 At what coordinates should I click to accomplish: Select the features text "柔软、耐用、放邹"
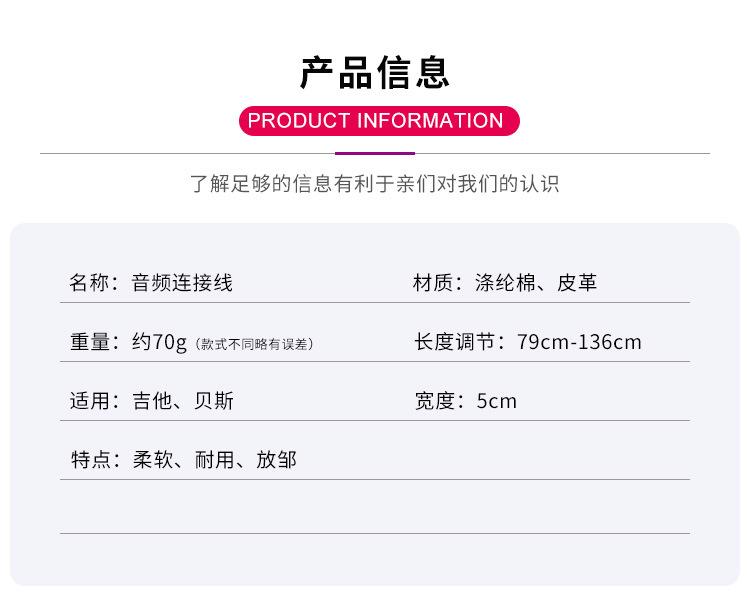(215, 460)
